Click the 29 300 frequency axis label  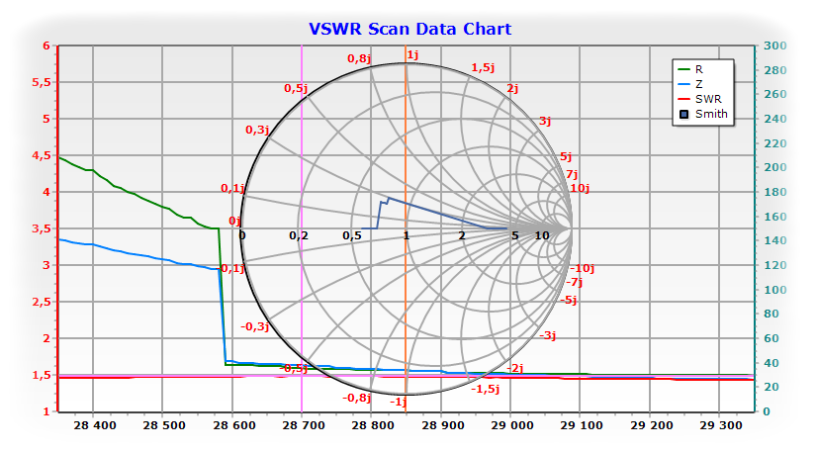tap(721, 425)
